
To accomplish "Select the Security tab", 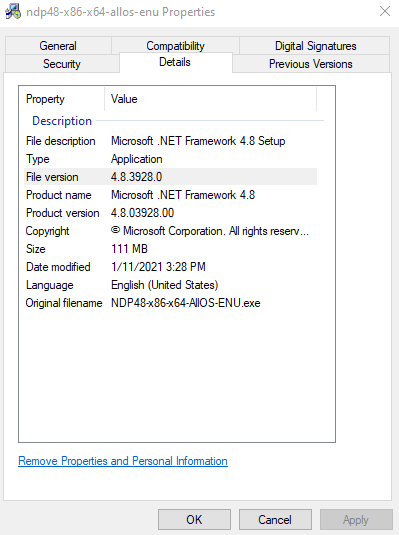I will pyautogui.click(x=62, y=64).
